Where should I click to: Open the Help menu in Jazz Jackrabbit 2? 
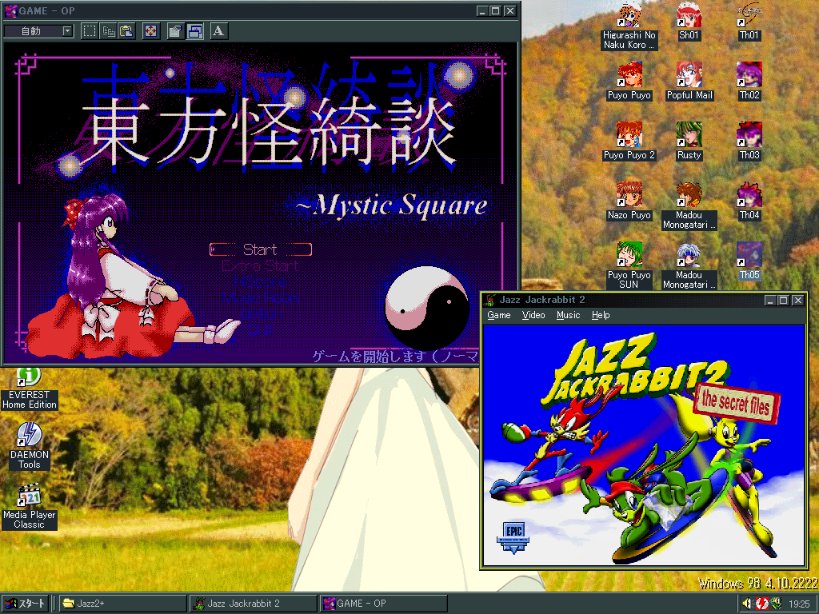click(x=601, y=315)
